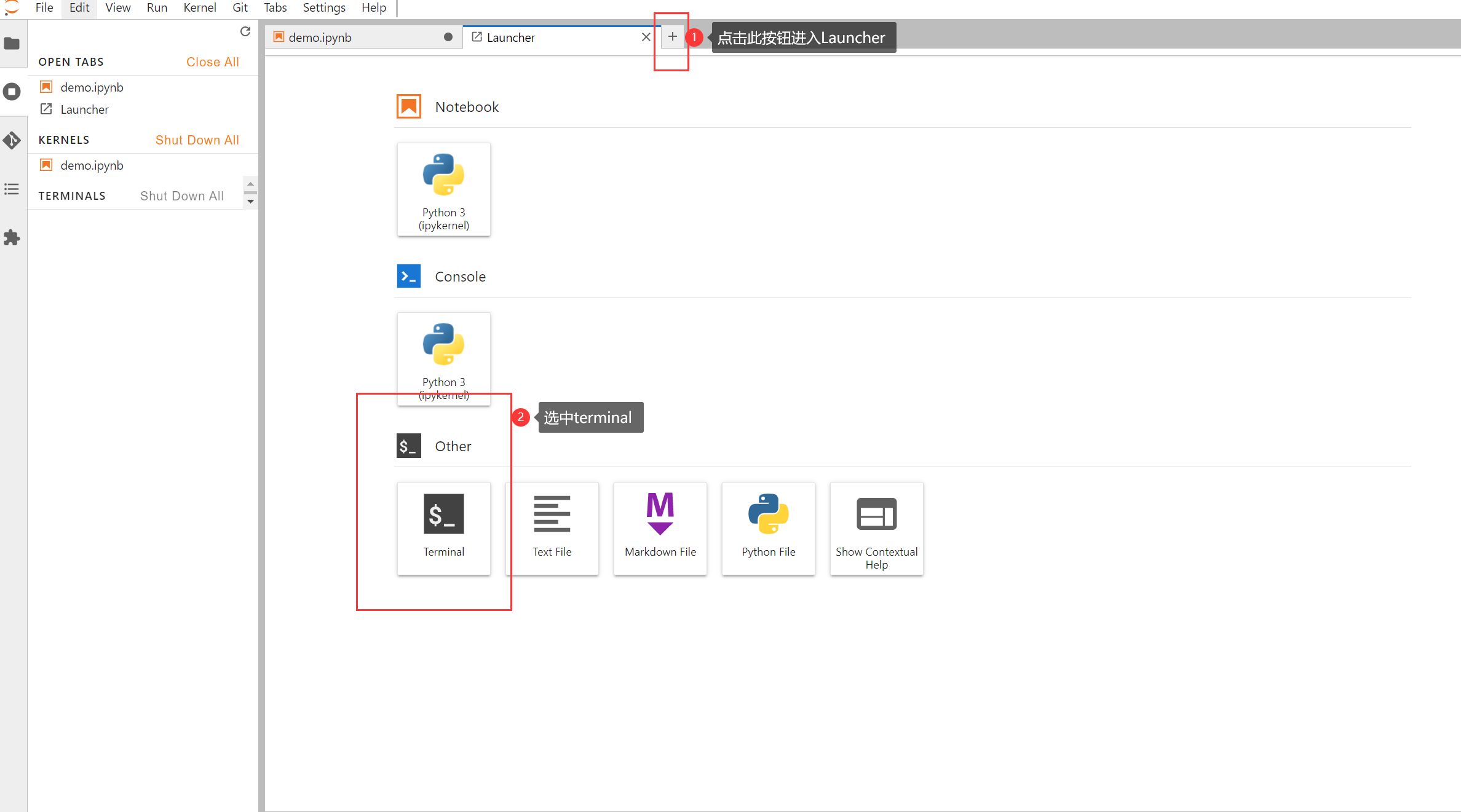Viewport: 1461px width, 812px height.
Task: Open Python 3 Console ipykernel
Action: 443,358
